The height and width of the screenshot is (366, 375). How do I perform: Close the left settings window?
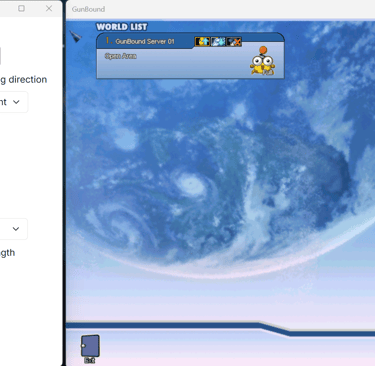(49, 8)
